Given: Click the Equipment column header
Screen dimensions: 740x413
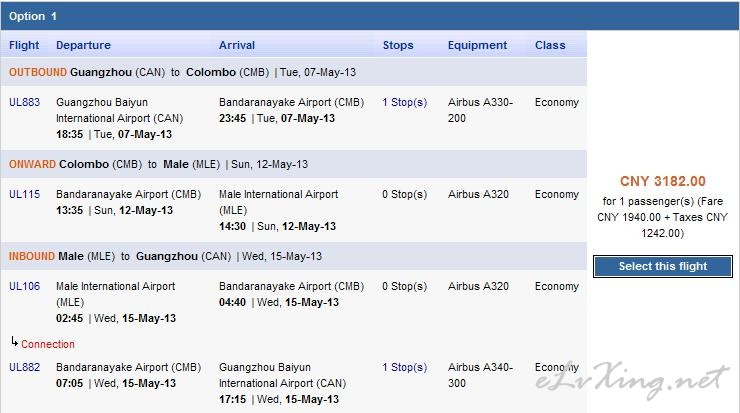Looking at the screenshot, I should point(477,45).
